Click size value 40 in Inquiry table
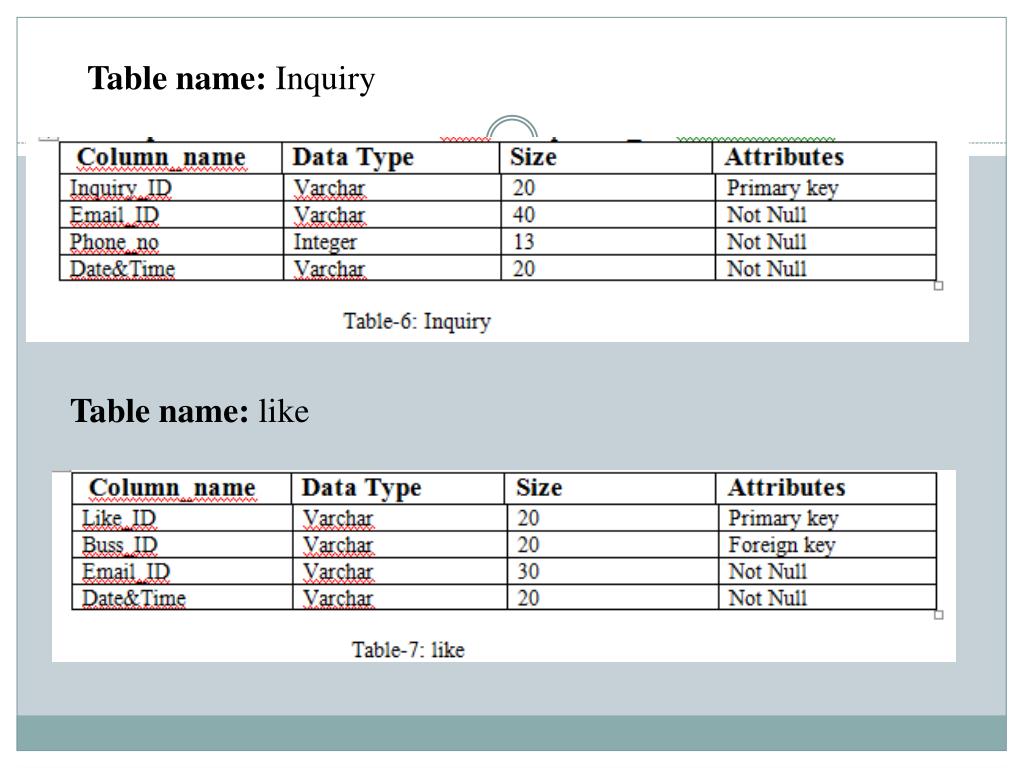Viewport: 1024px width, 768px height. pos(607,214)
